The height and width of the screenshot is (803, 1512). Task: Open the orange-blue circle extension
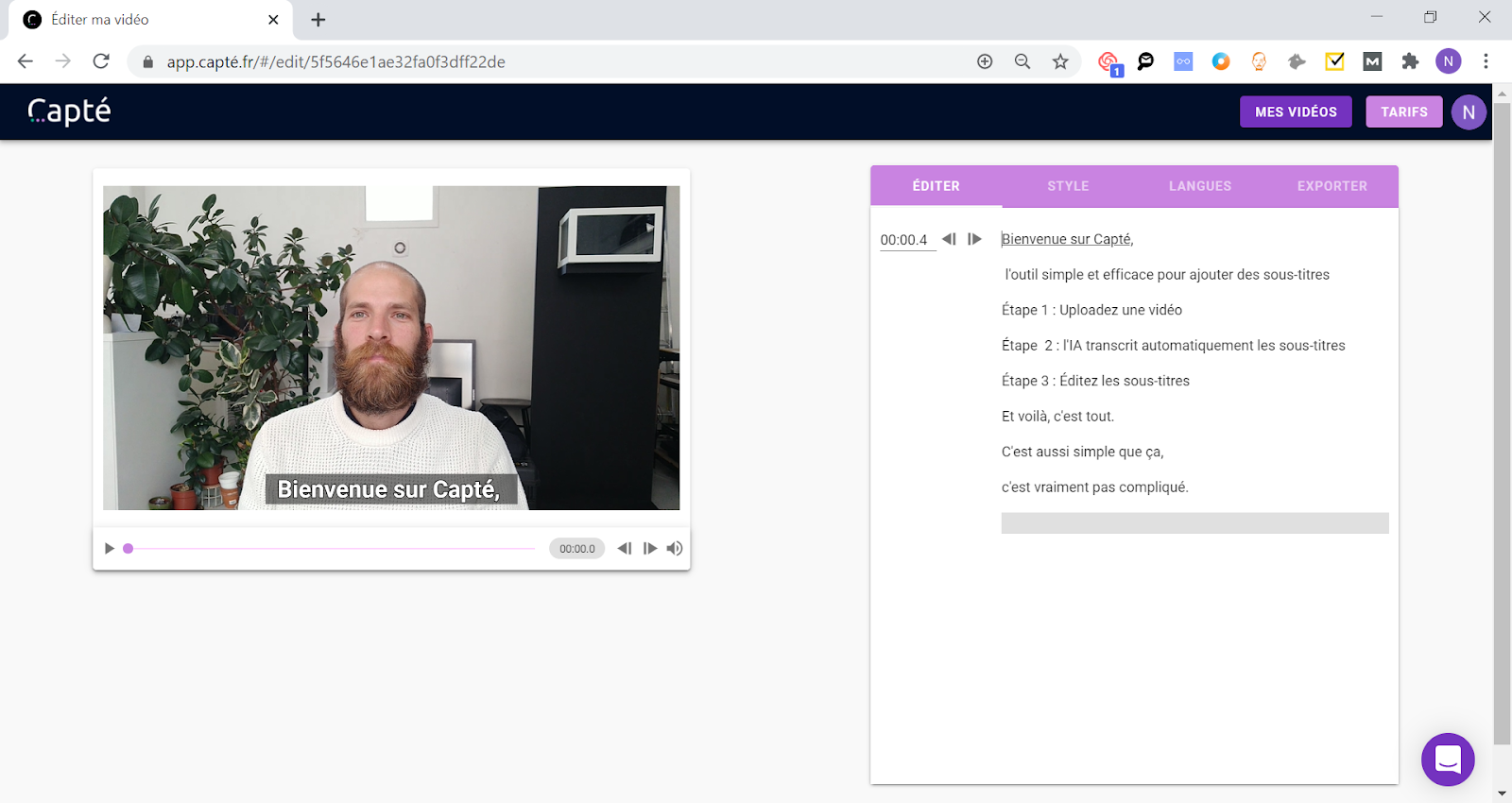[x=1221, y=61]
